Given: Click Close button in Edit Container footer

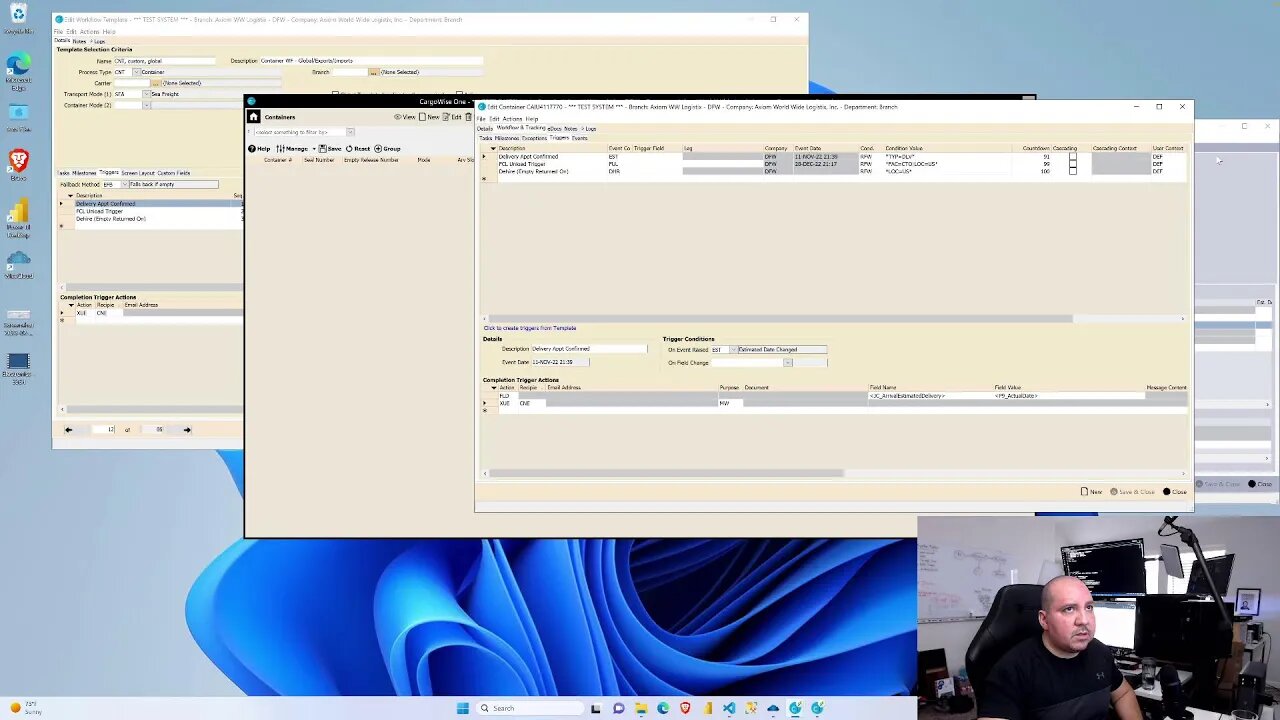Looking at the screenshot, I should tap(1174, 492).
